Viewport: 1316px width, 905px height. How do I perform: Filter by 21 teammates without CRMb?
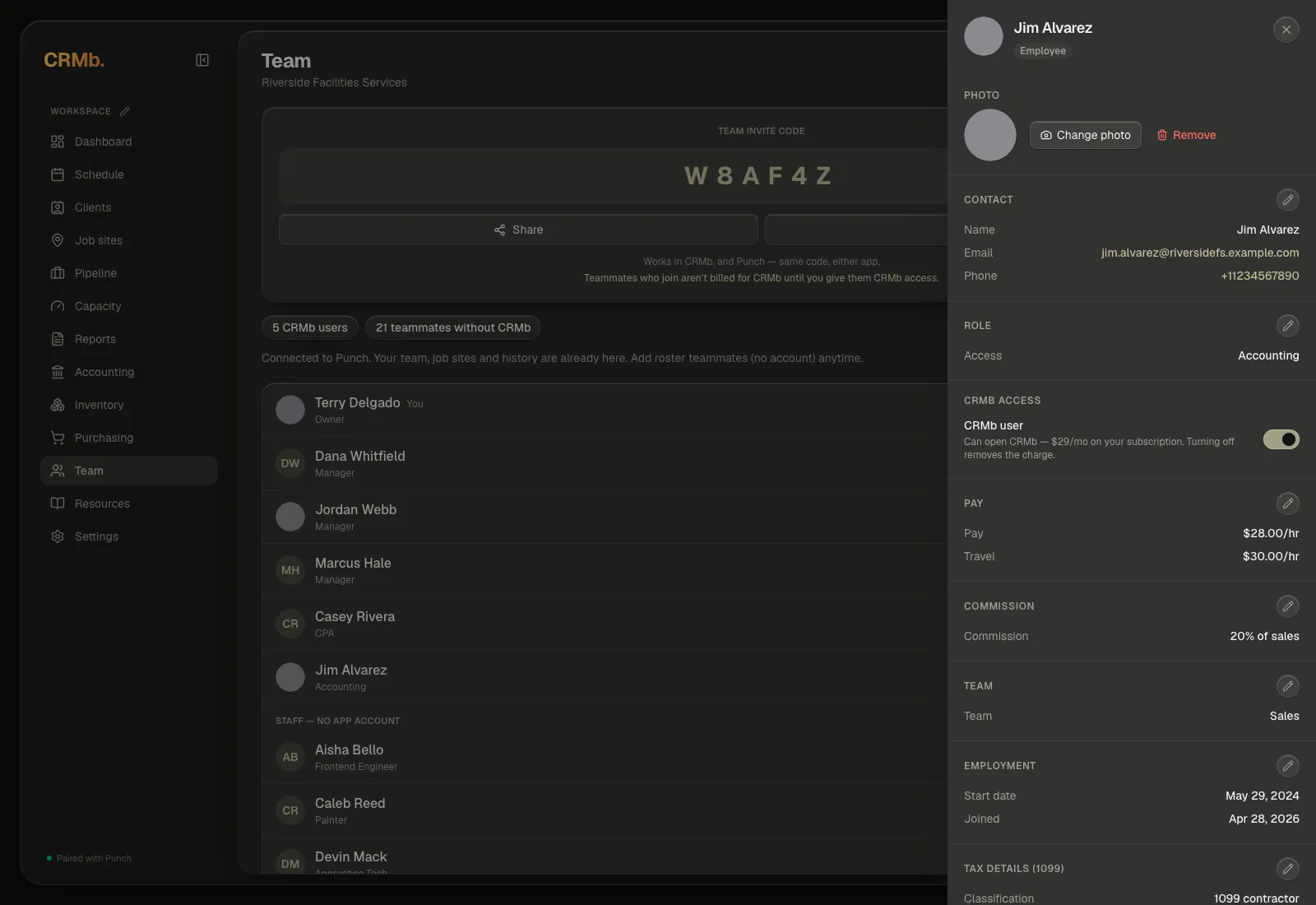tap(453, 327)
